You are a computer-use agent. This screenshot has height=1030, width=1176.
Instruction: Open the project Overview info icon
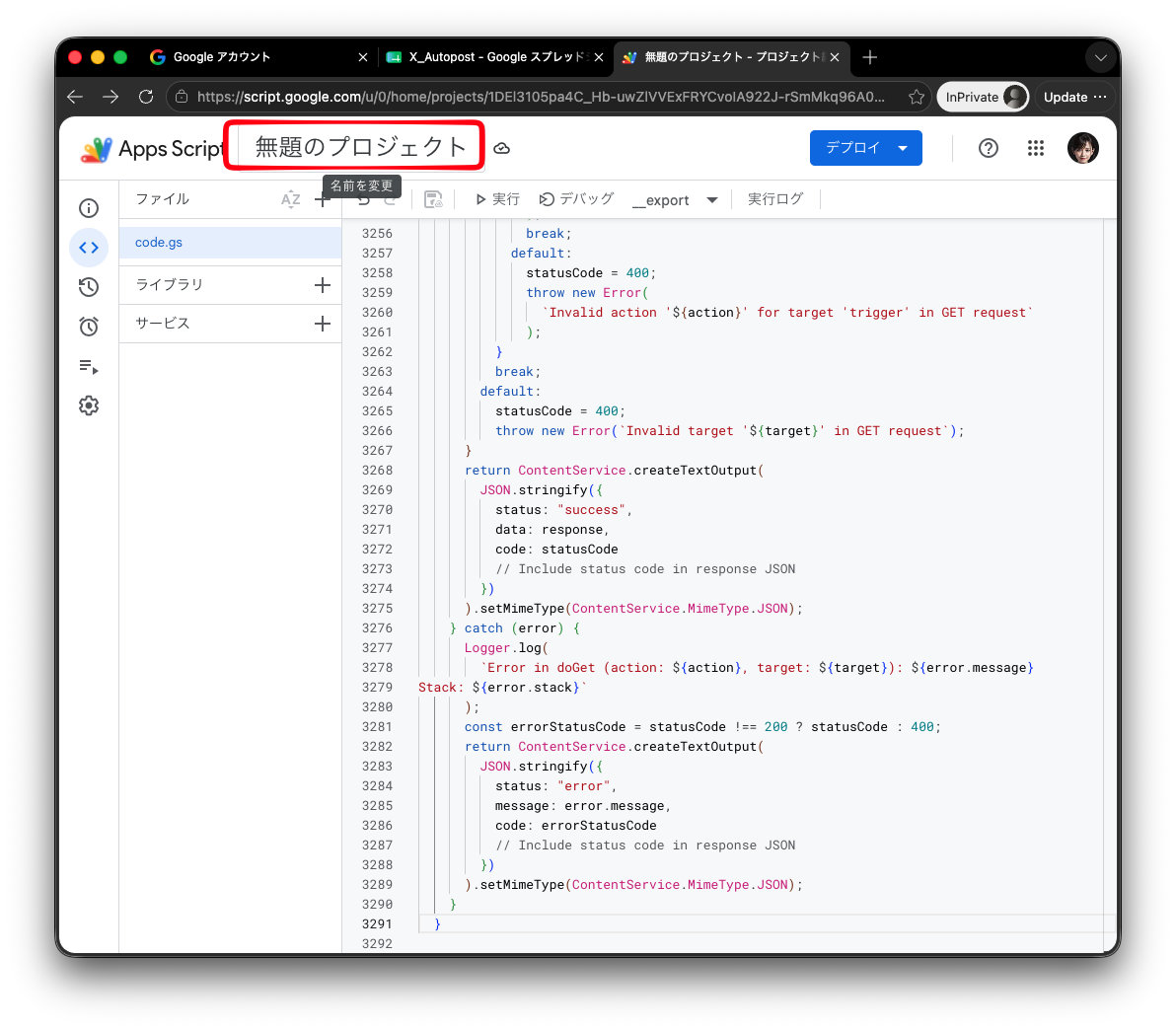pyautogui.click(x=89, y=208)
